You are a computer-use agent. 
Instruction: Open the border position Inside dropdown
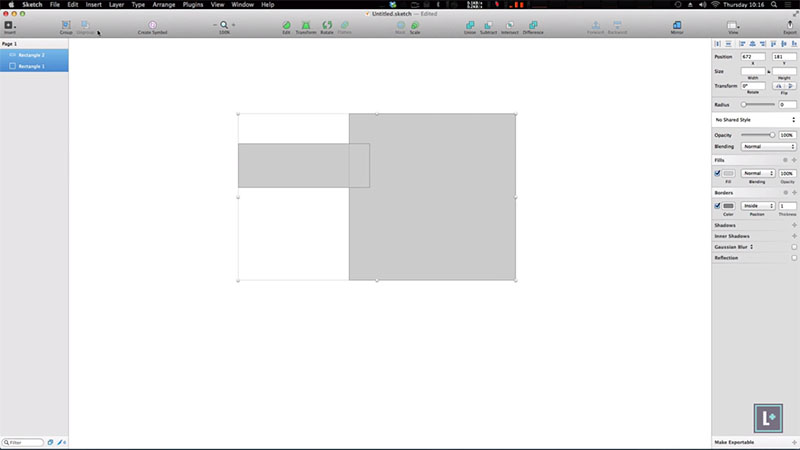click(x=757, y=205)
